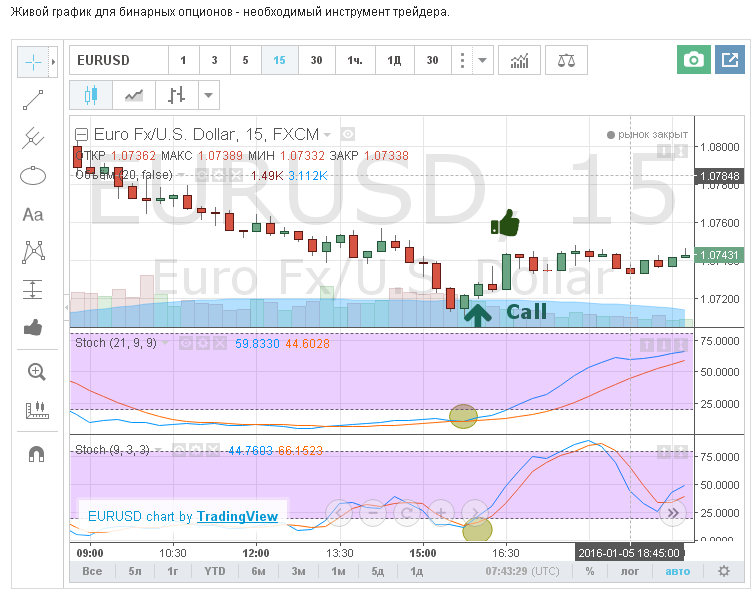Collapse the Euro Fx/U.S. Dollar legend
Image resolution: width=752 pixels, height=596 pixels.
pyautogui.click(x=82, y=134)
